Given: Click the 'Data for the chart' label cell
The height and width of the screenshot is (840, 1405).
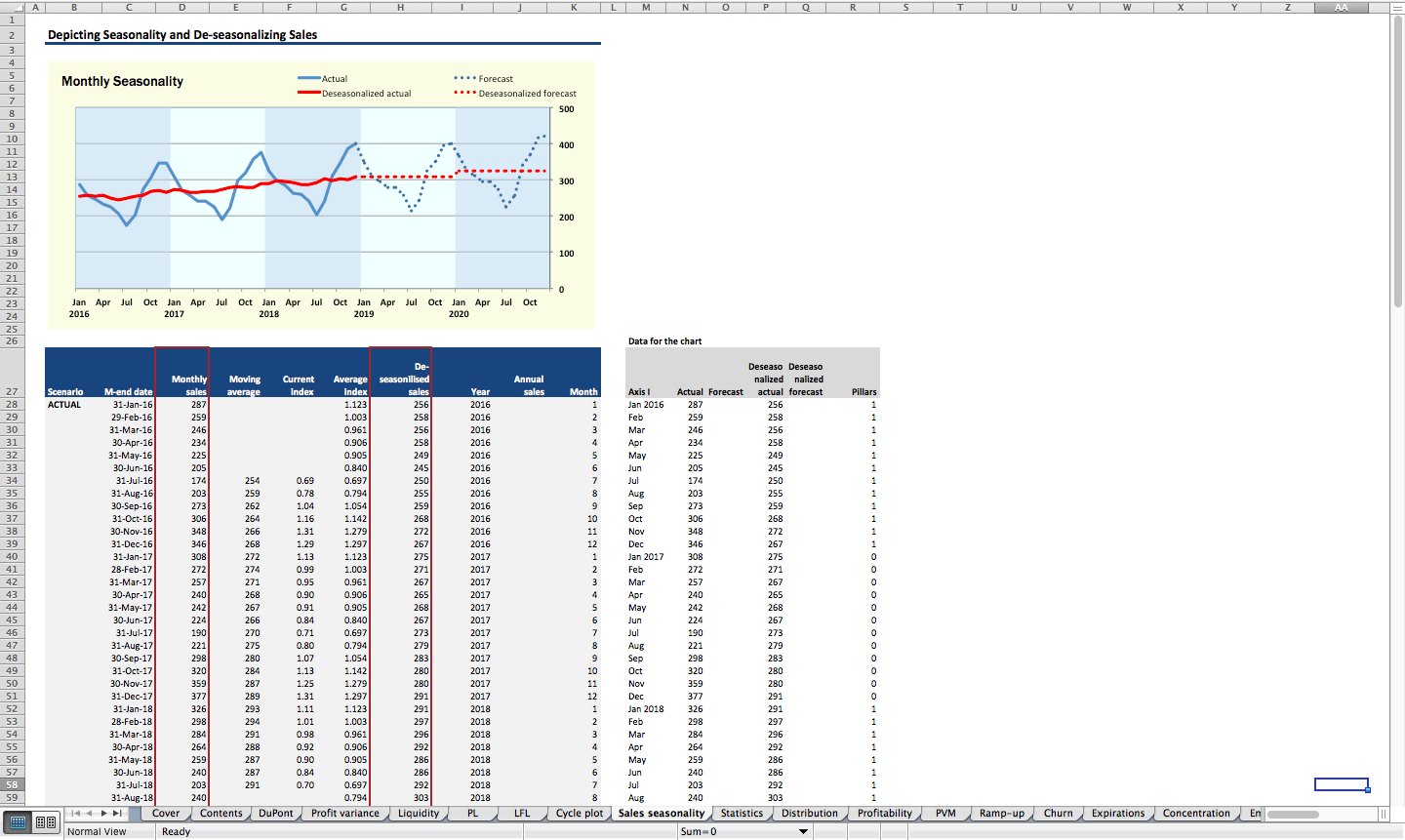Looking at the screenshot, I should (665, 341).
